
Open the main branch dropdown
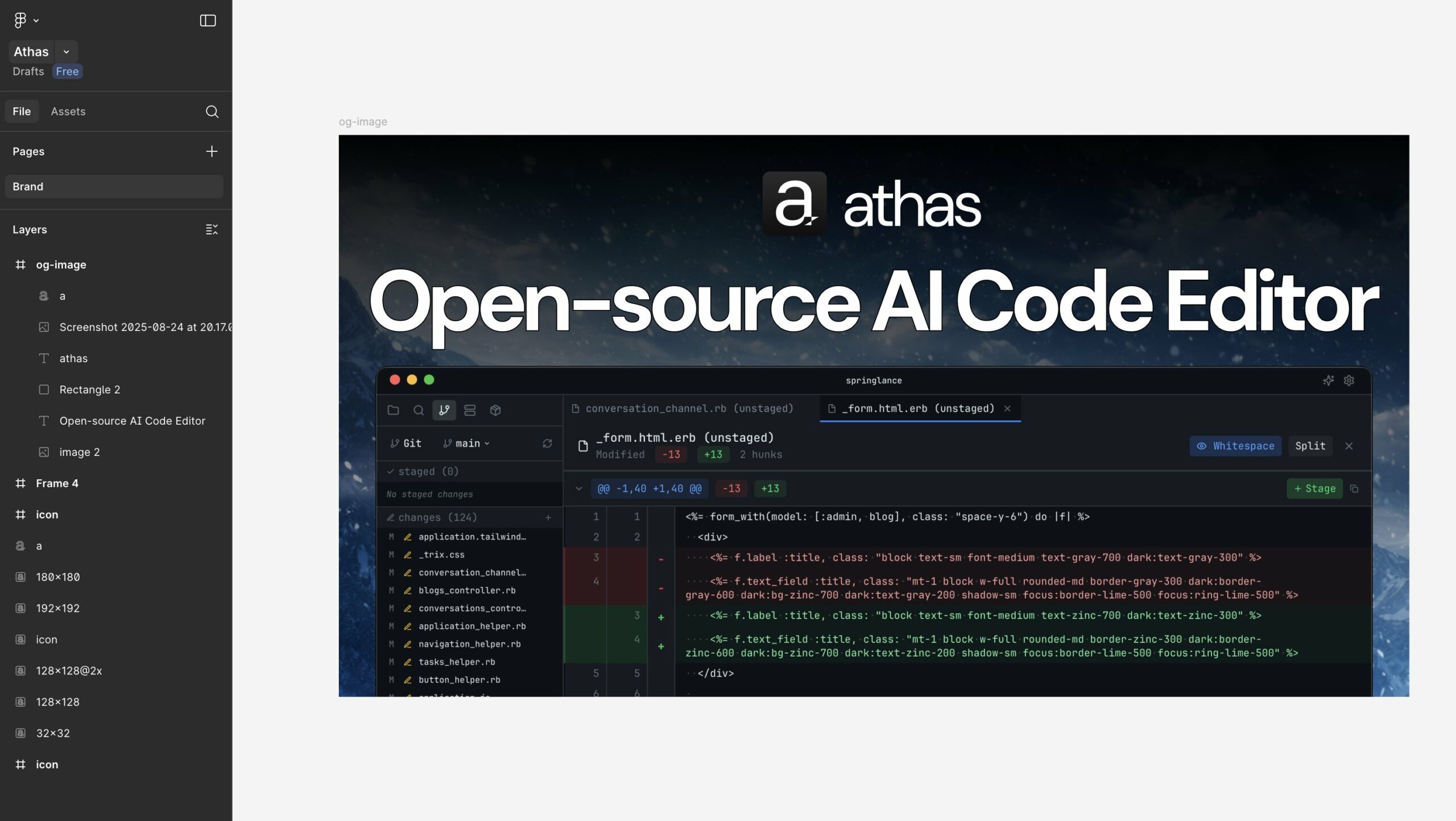pos(466,443)
